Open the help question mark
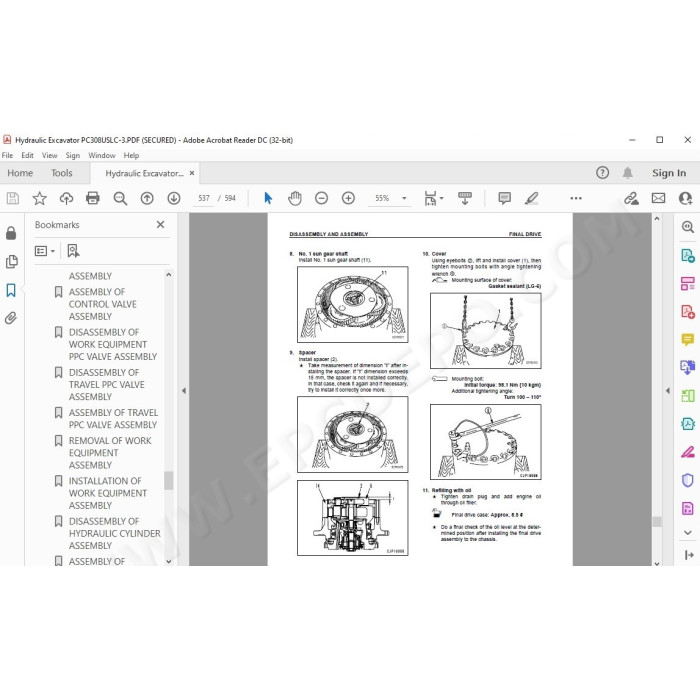700x700 pixels. tap(602, 173)
